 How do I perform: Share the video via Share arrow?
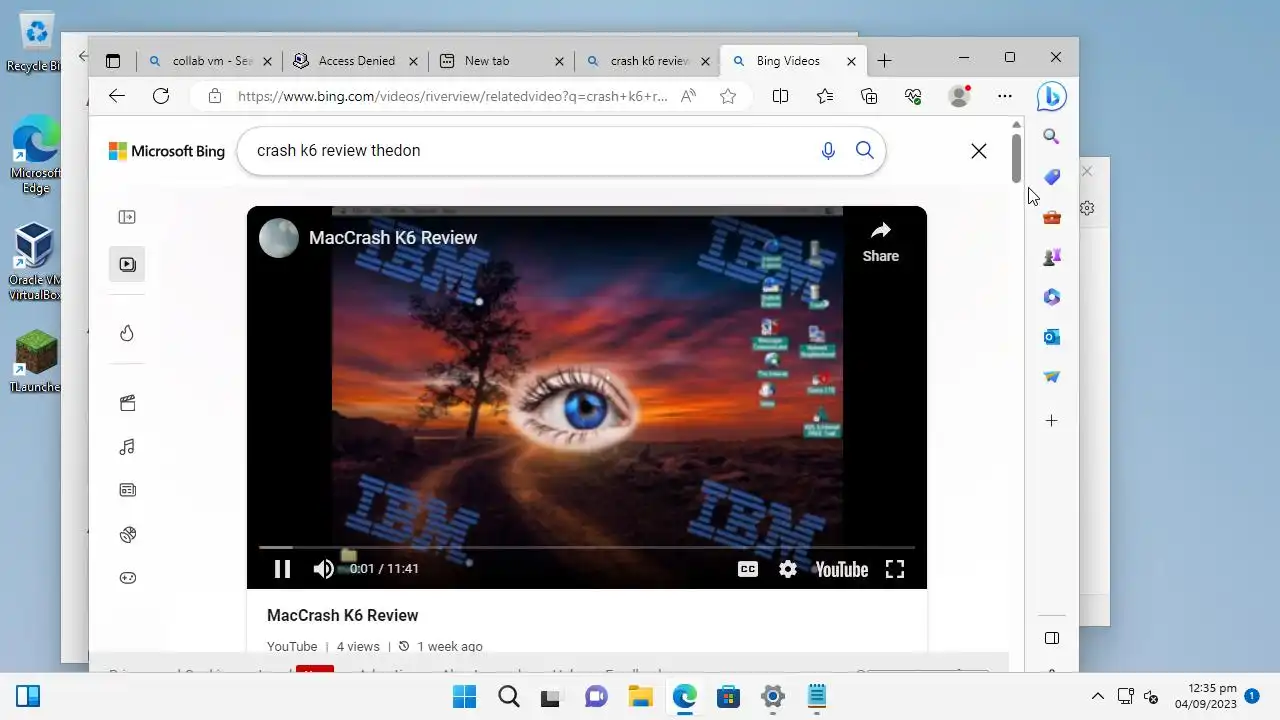point(881,242)
